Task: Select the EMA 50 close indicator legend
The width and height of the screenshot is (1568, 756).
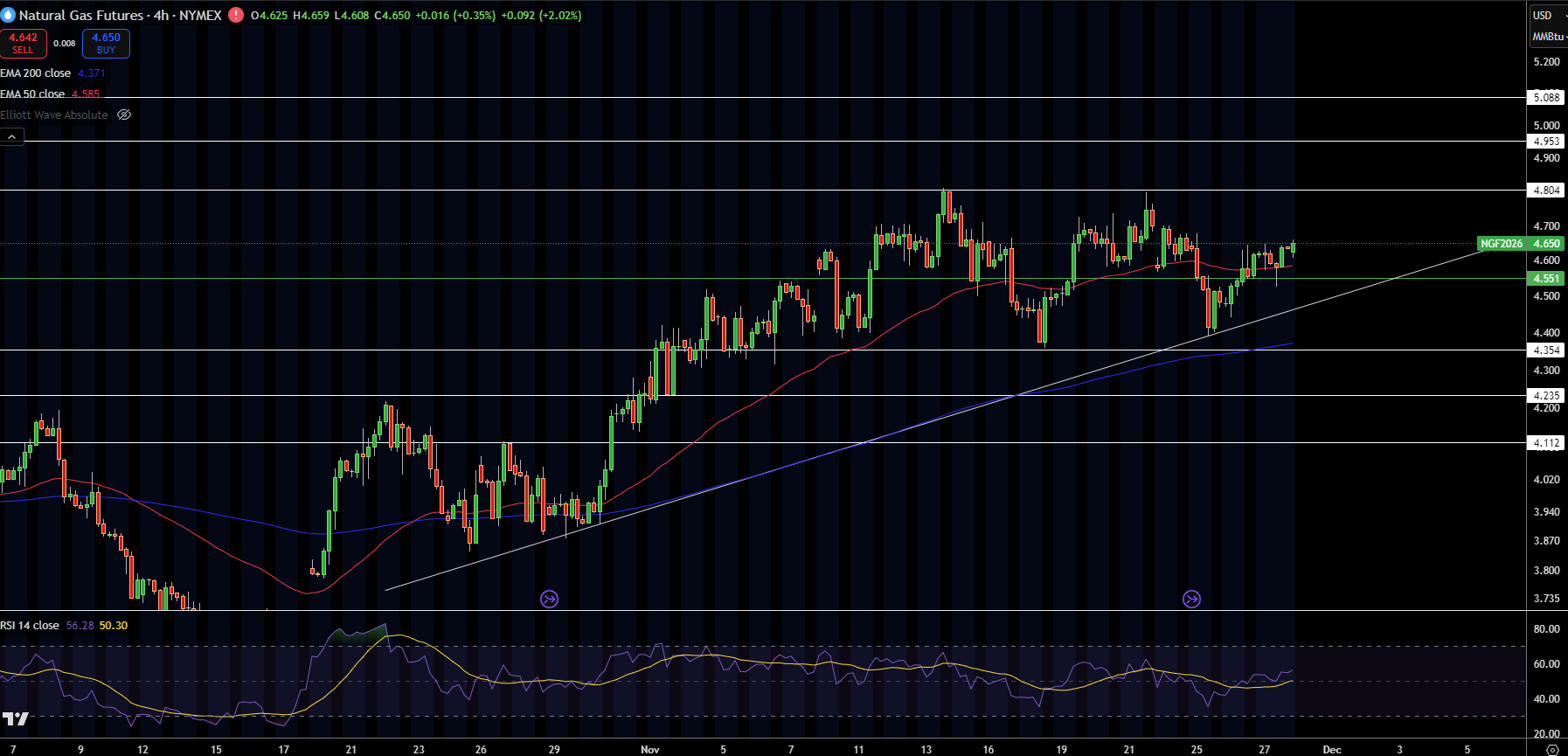Action: pos(32,94)
